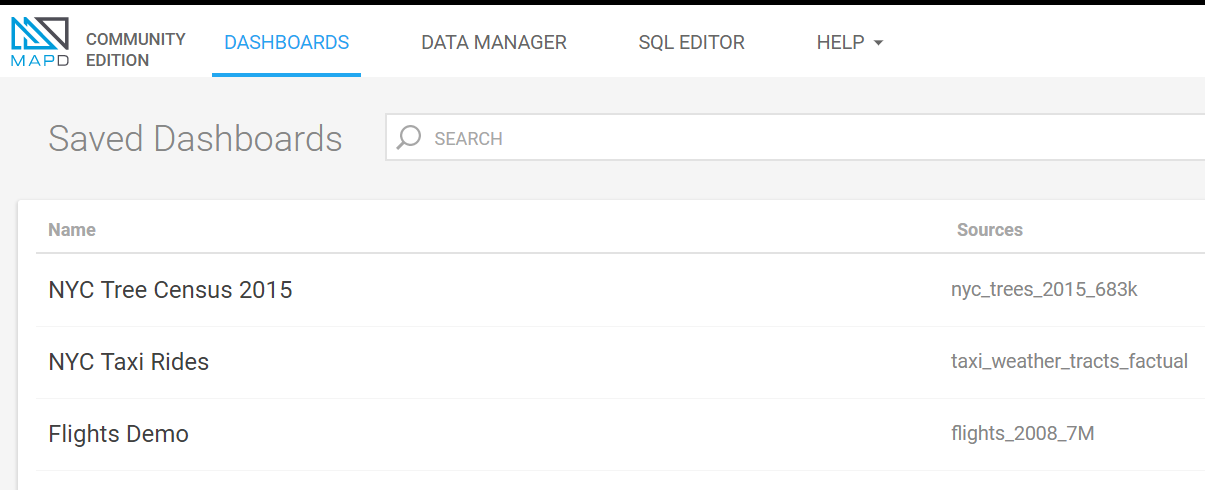The height and width of the screenshot is (490, 1205).
Task: Click the SEARCH placeholder text
Action: (468, 139)
